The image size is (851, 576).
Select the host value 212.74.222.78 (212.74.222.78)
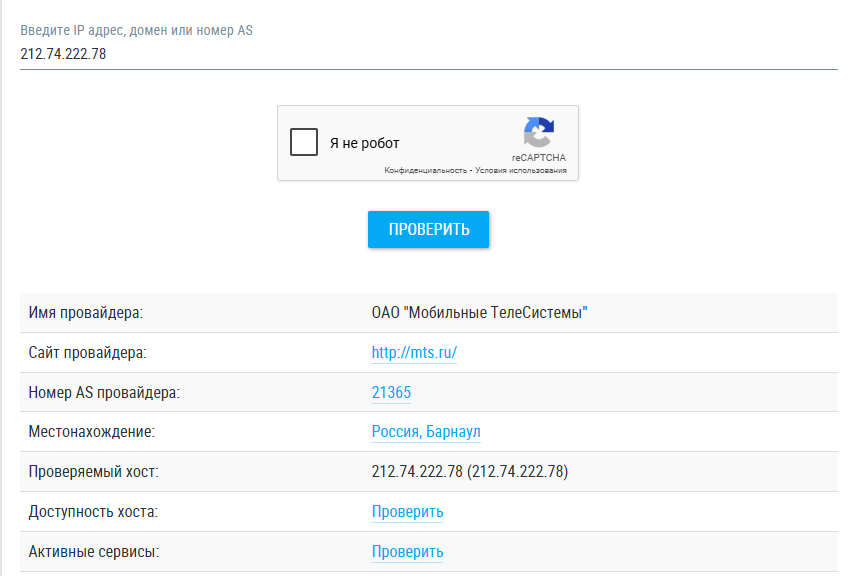(469, 471)
